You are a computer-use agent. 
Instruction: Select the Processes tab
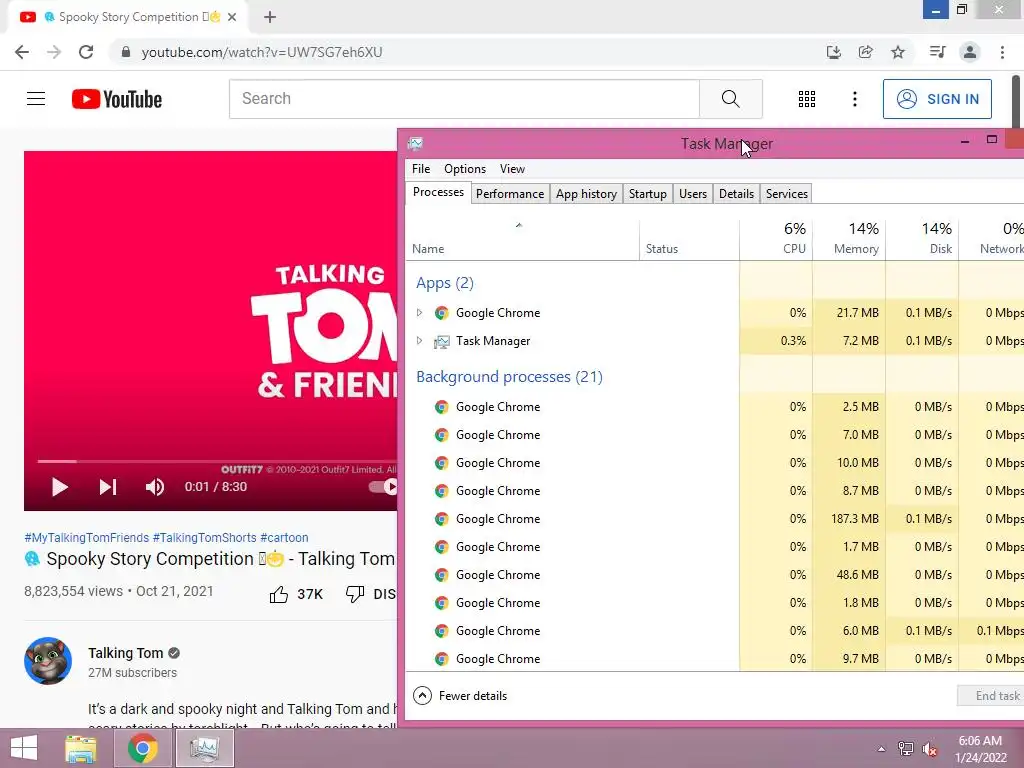438,192
